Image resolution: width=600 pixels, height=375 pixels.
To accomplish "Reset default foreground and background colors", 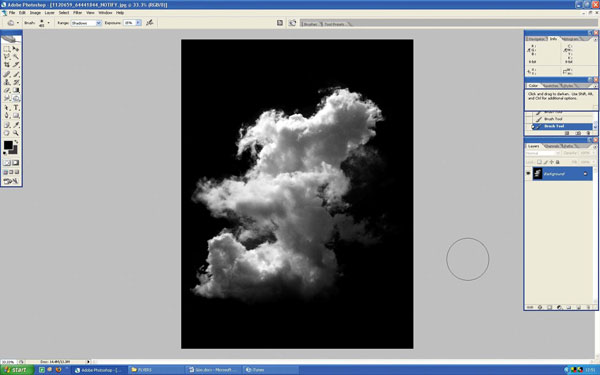I will click(5, 153).
